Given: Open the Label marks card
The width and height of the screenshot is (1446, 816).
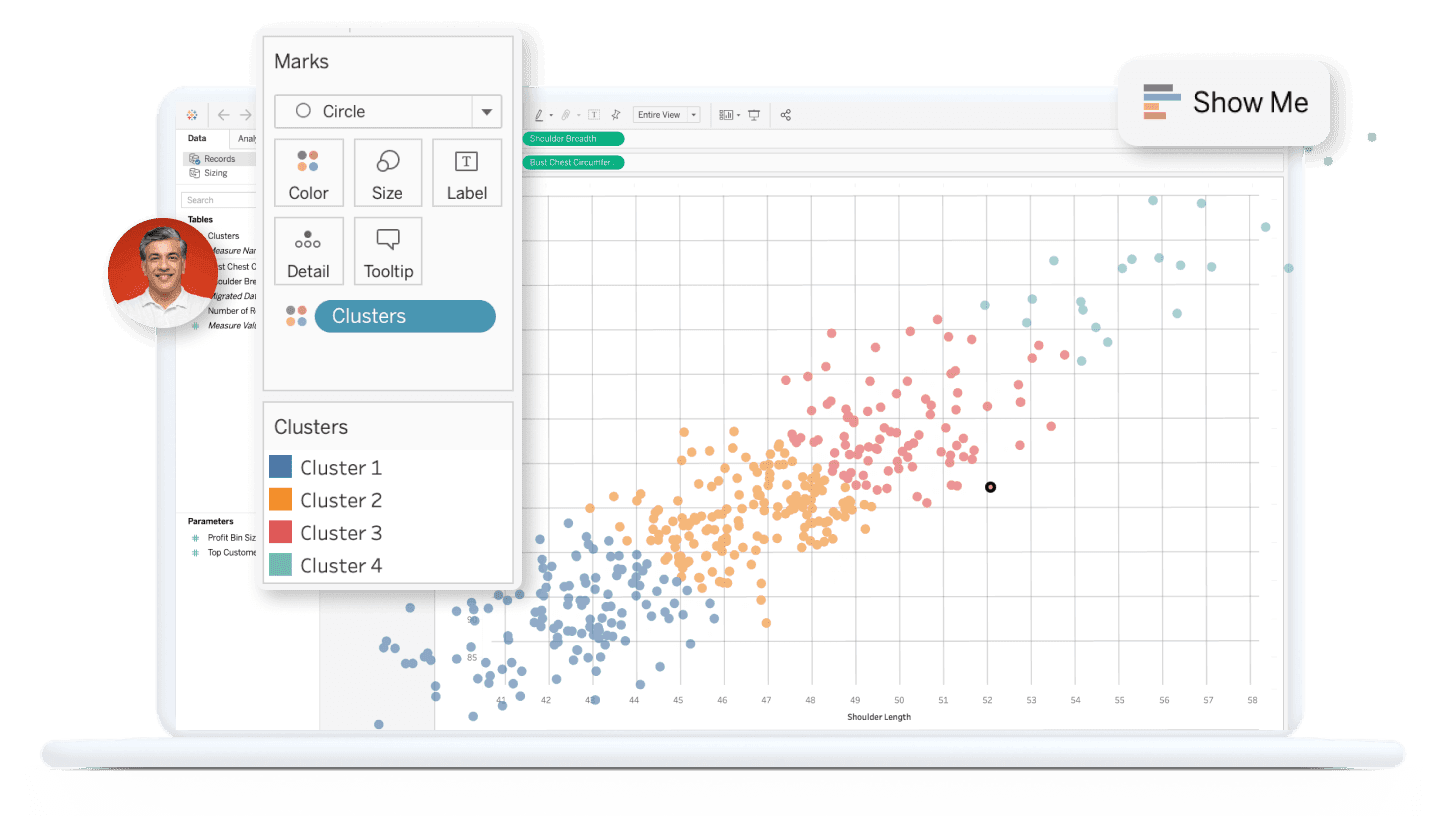Looking at the screenshot, I should pos(467,173).
